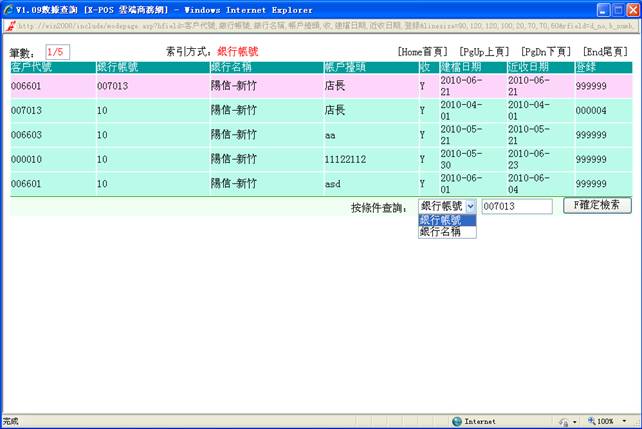Expand the 銀行帳號 search condition combo box
The height and width of the screenshot is (429, 642).
(471, 206)
